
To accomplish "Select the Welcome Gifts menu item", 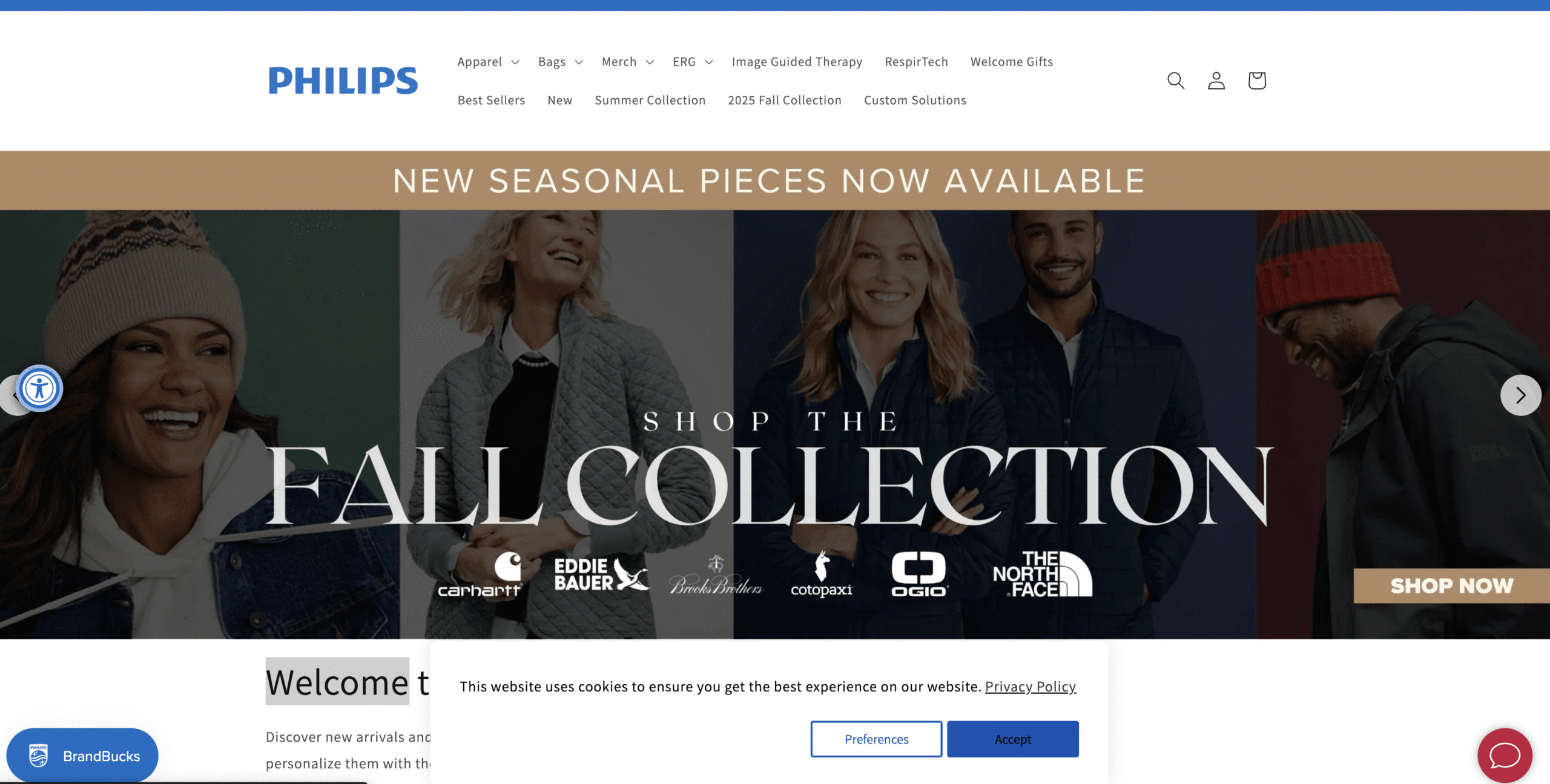I will click(x=1011, y=62).
